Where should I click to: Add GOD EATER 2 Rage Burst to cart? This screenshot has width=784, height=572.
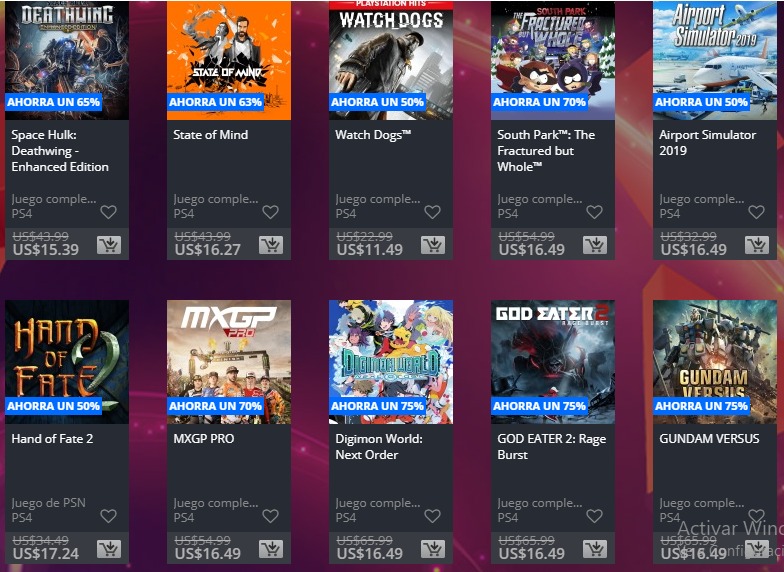[x=595, y=549]
